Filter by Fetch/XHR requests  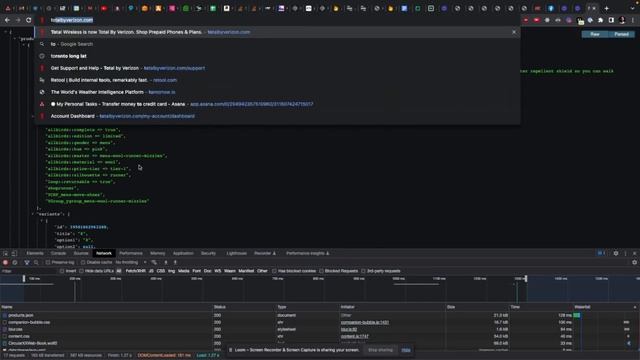pos(136,271)
